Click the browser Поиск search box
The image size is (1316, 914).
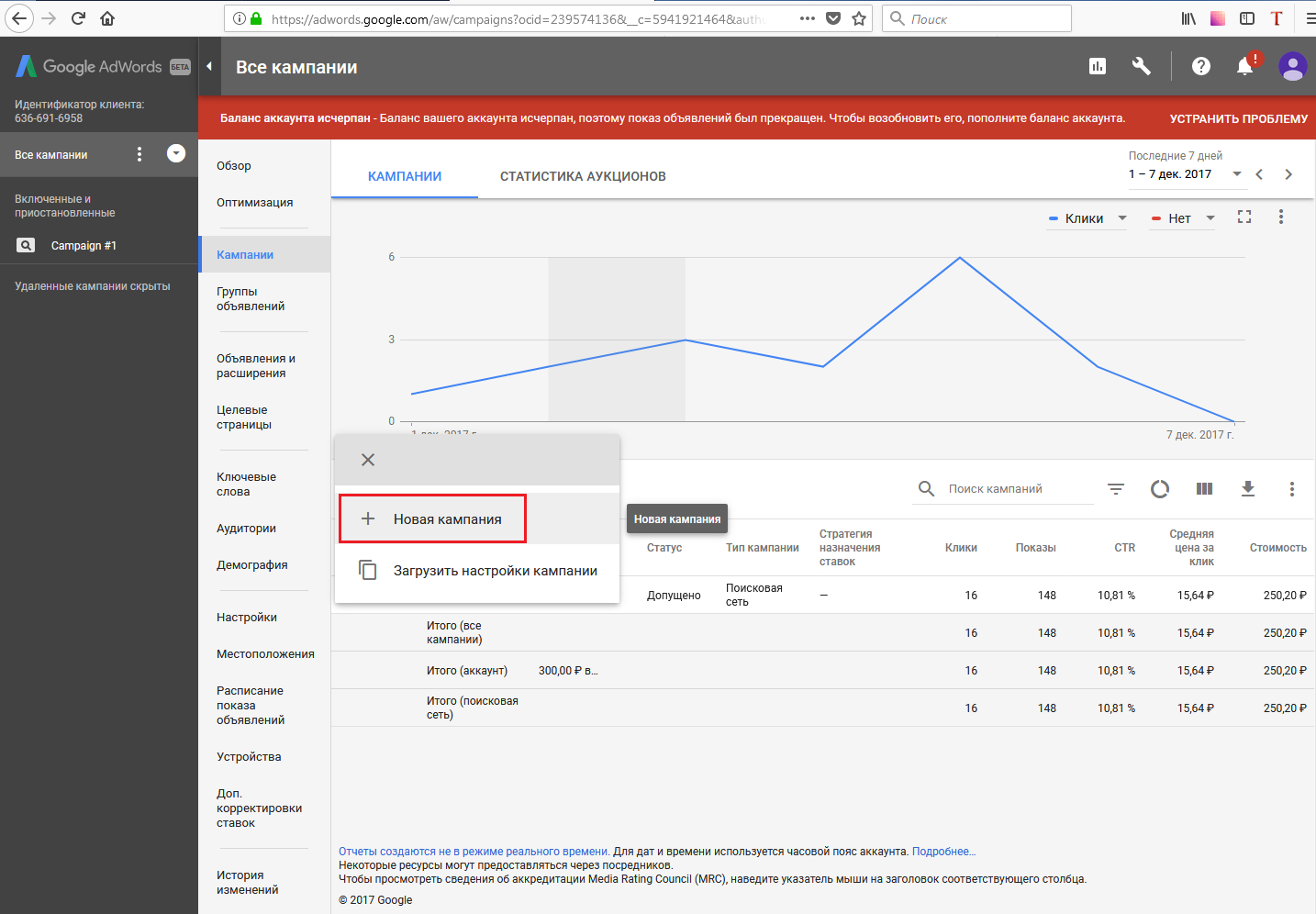click(976, 18)
